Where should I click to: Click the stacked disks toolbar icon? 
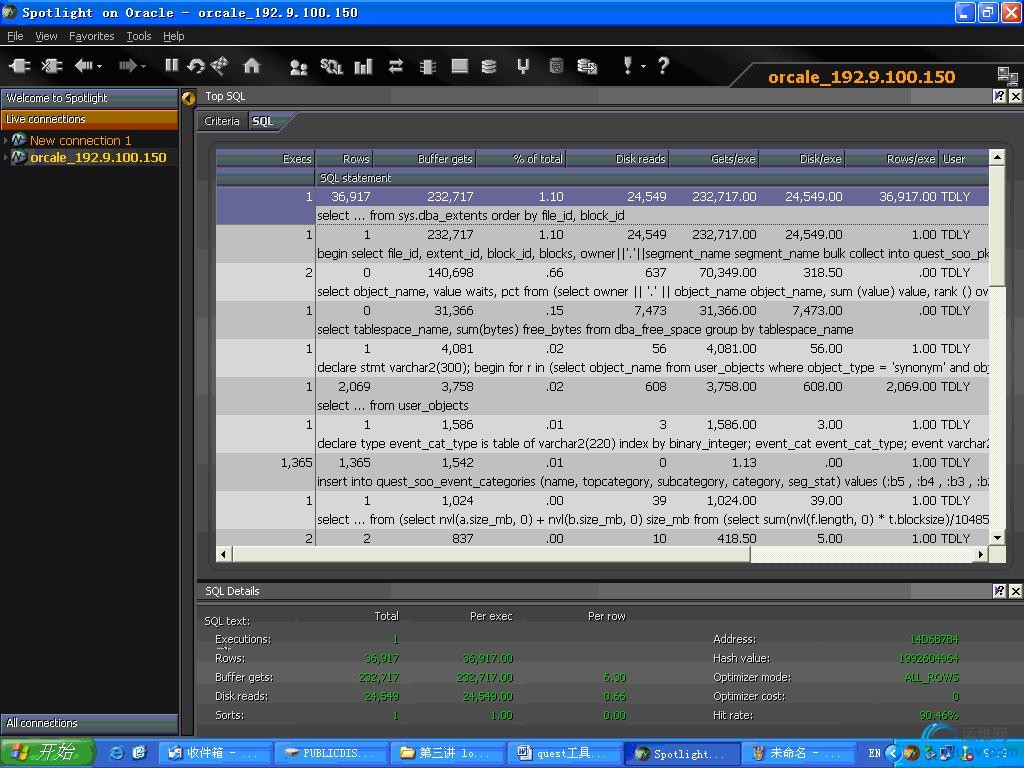[x=489, y=66]
